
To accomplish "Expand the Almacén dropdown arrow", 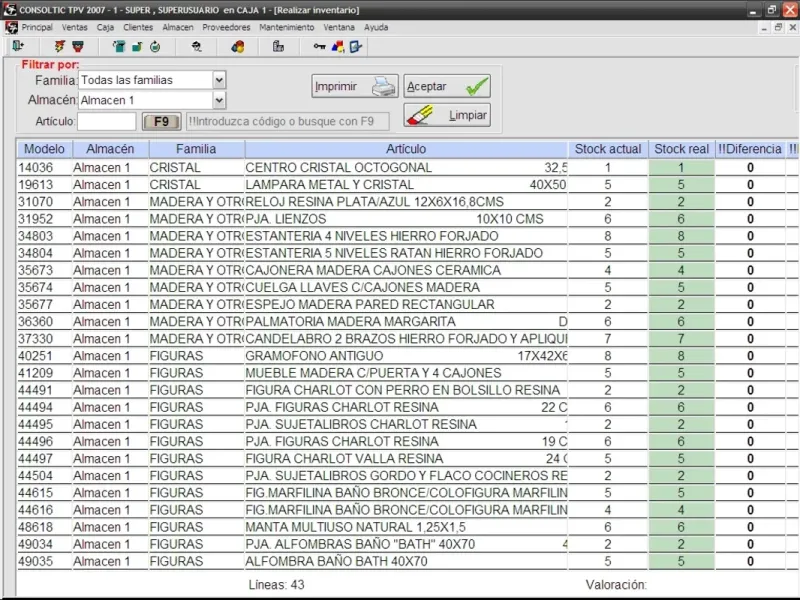I will pyautogui.click(x=219, y=100).
